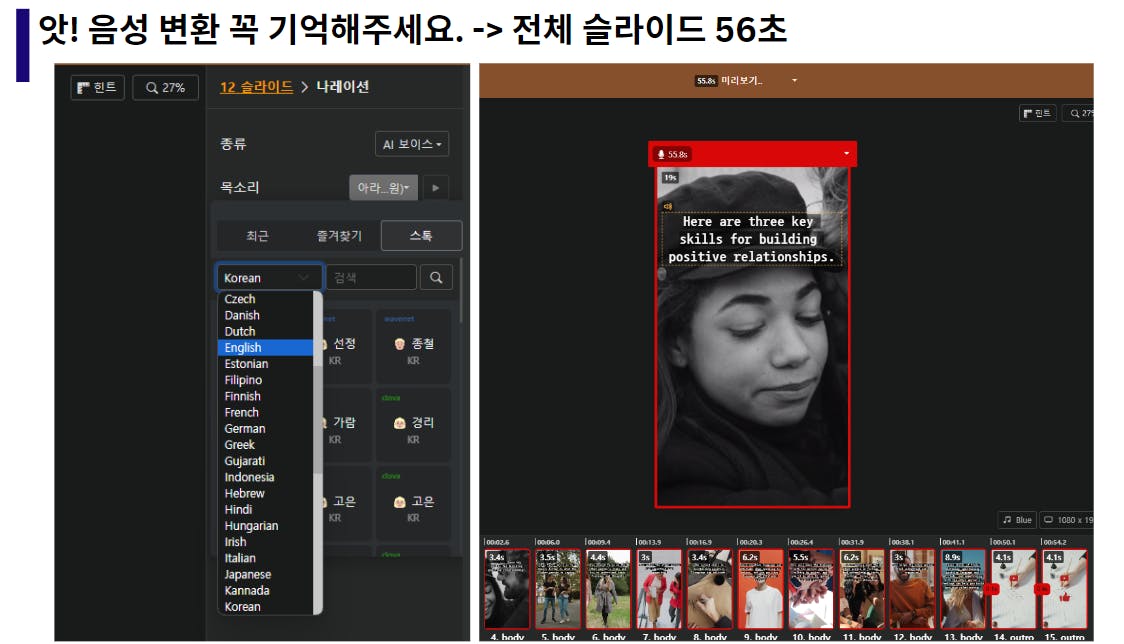1124x644 pixels.
Task: Choose Italian from the language list
Action: pyautogui.click(x=265, y=558)
